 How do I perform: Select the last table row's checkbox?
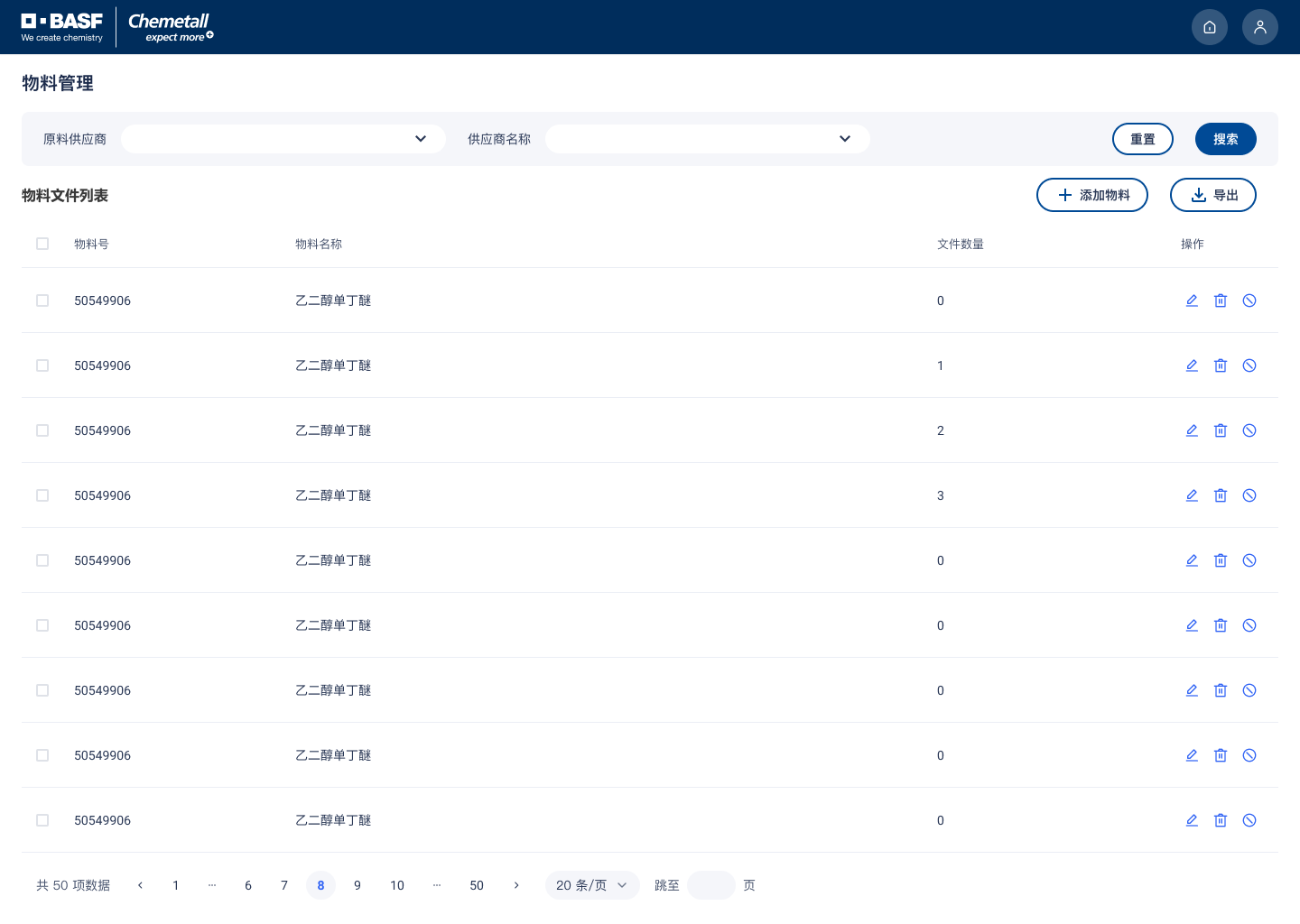(x=42, y=820)
